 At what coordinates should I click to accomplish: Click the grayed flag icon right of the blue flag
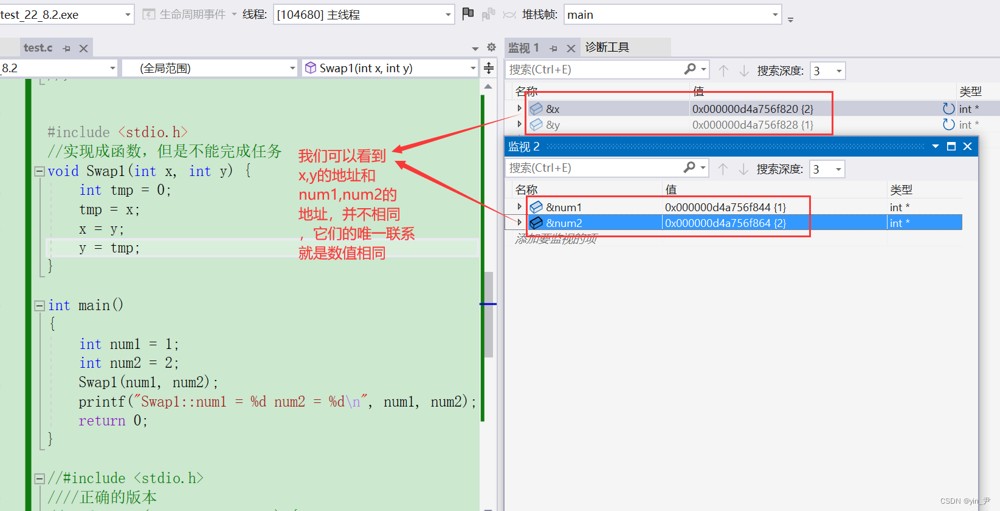pyautogui.click(x=489, y=14)
